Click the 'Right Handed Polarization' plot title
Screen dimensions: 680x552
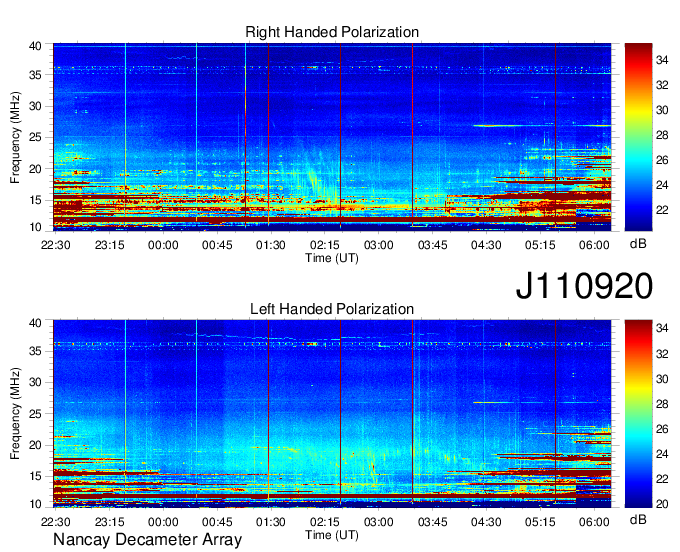coord(332,32)
